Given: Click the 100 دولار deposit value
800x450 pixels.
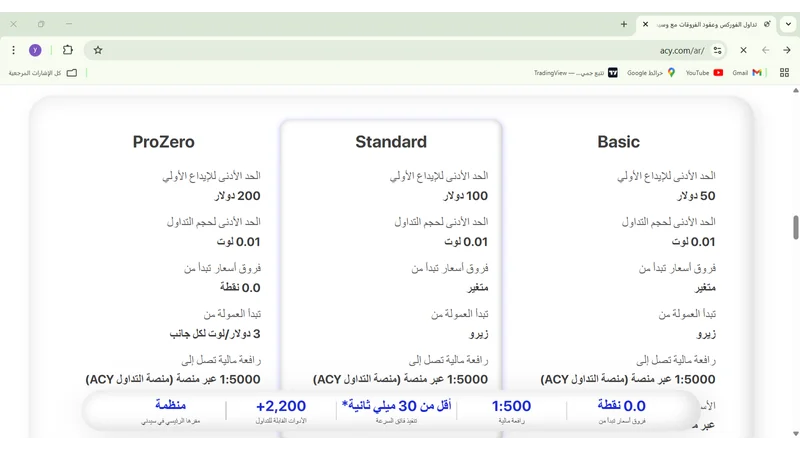Looking at the screenshot, I should tap(465, 196).
